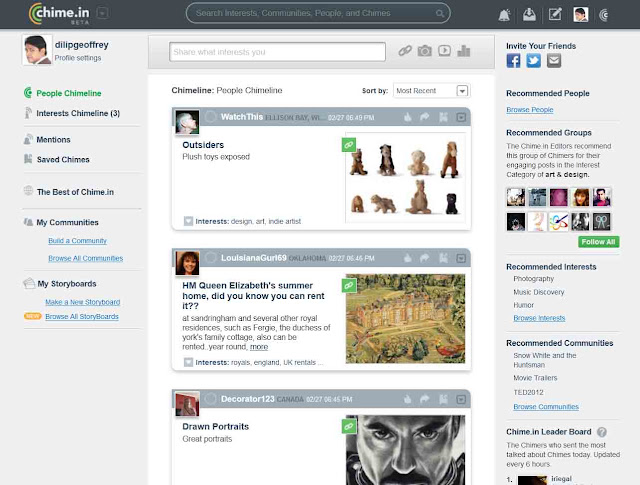
Task: Click the search magnifier icon
Action: [x=440, y=13]
